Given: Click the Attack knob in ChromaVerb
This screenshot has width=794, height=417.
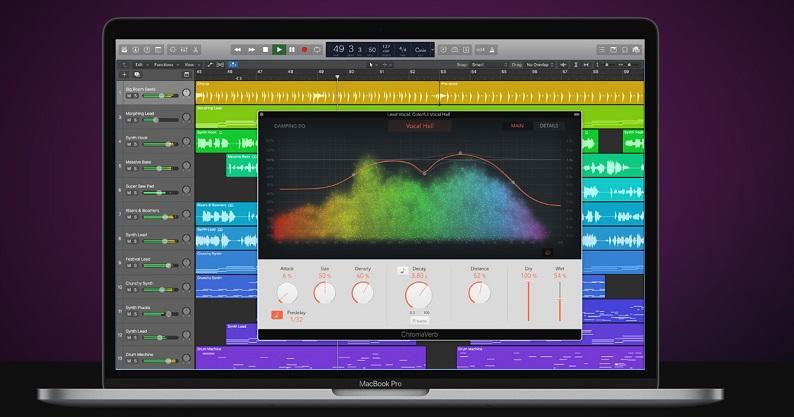Looking at the screenshot, I should (287, 293).
